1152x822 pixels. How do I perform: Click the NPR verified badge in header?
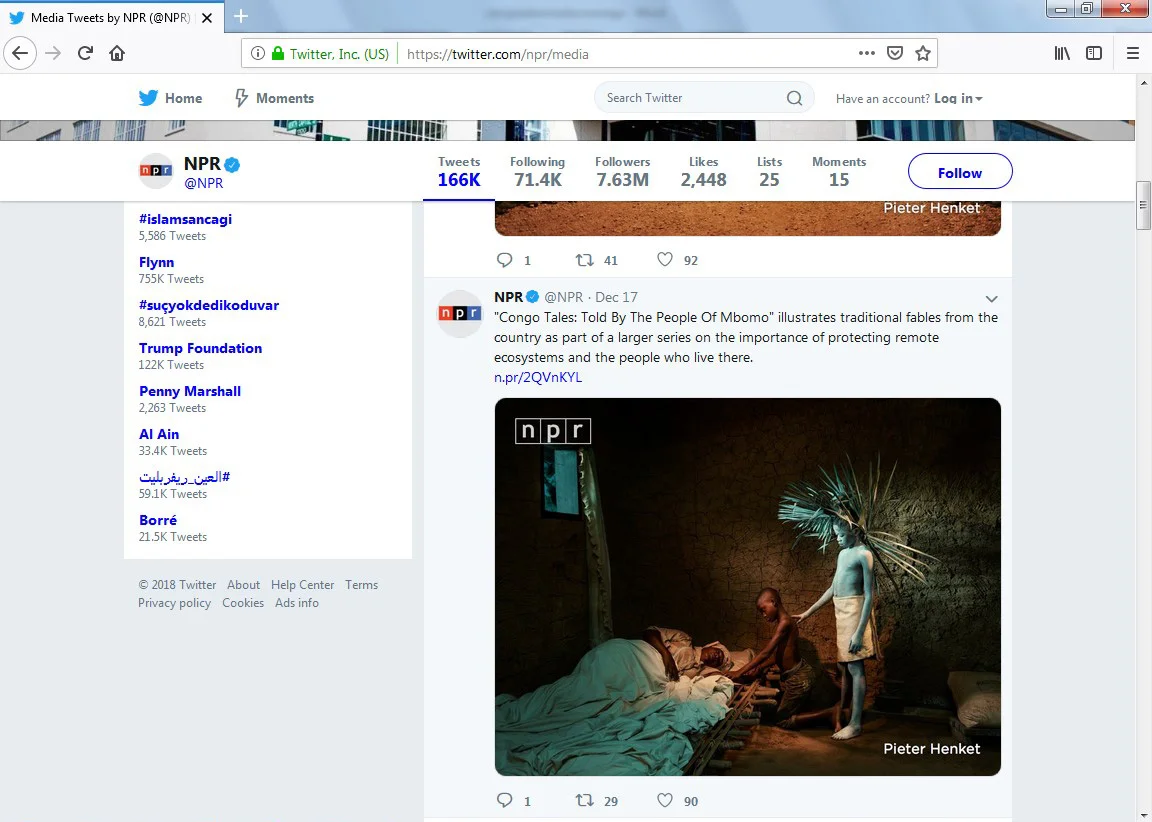pos(232,165)
